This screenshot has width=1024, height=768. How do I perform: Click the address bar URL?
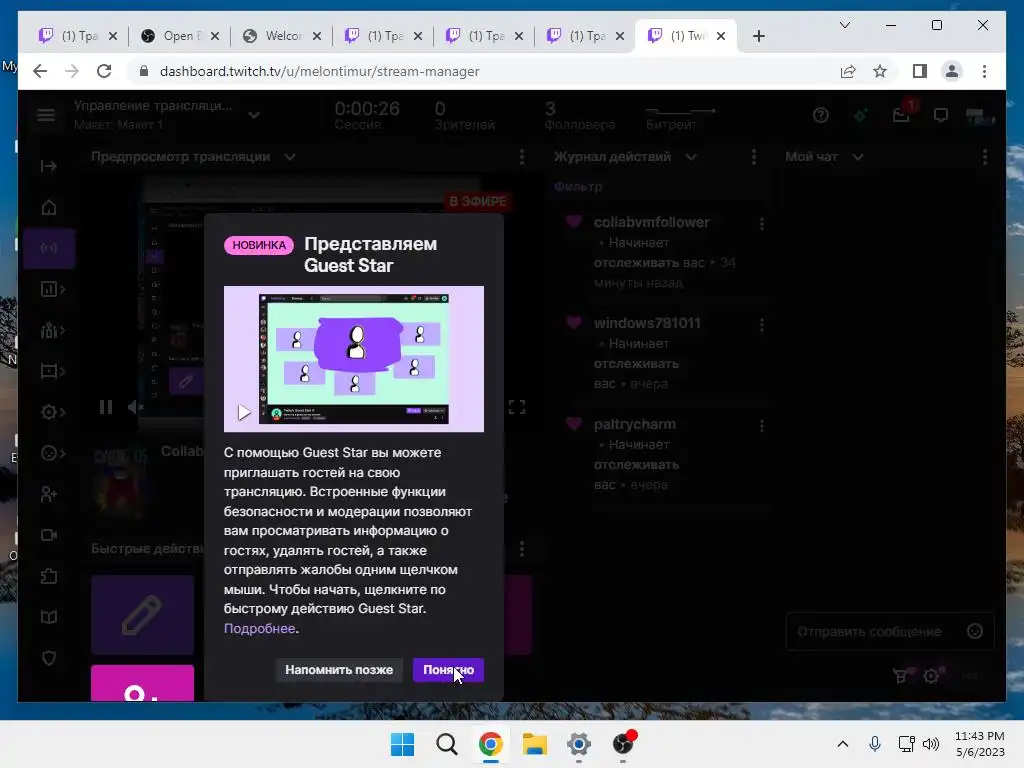319,71
